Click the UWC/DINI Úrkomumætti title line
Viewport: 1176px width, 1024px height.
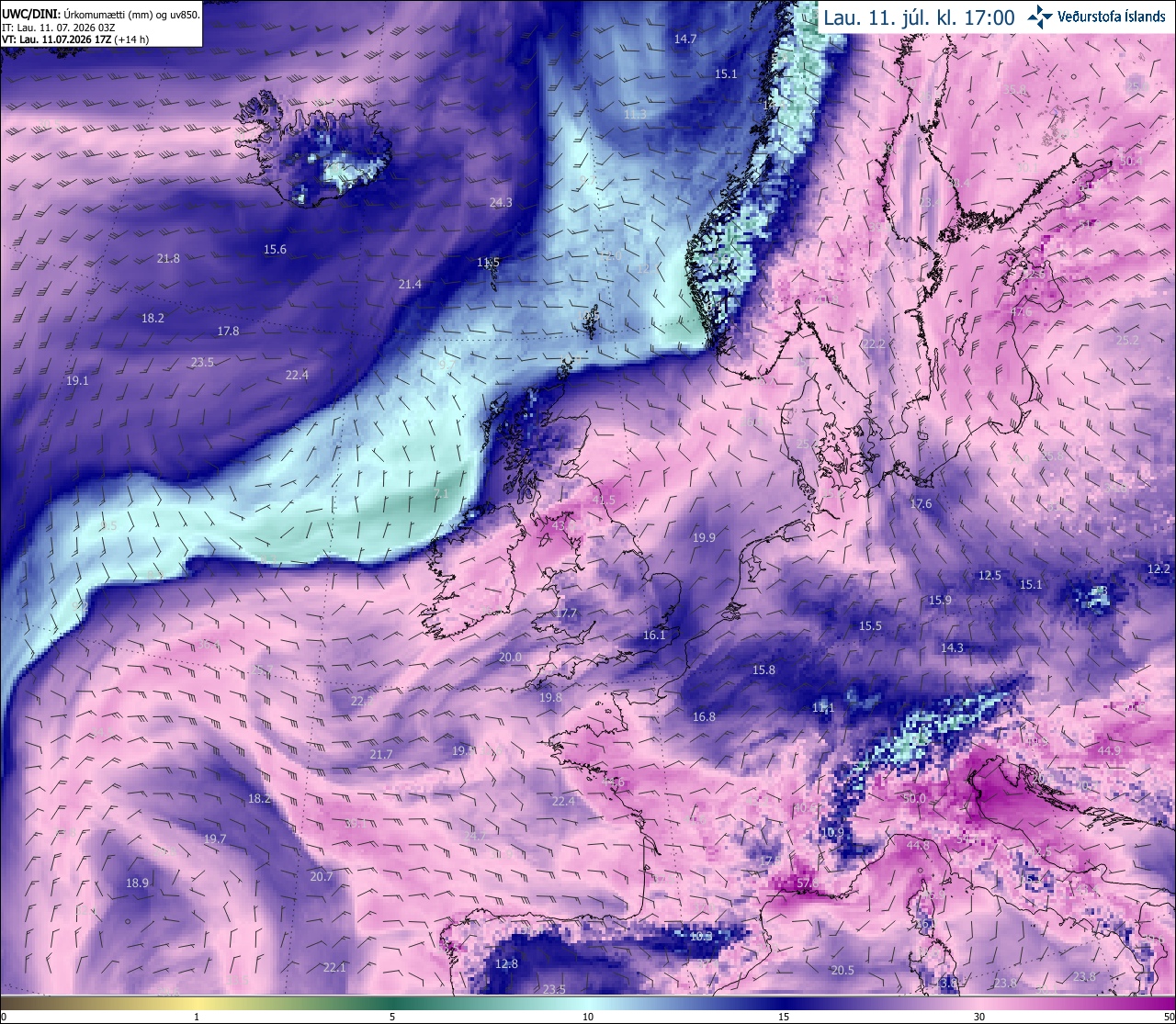[x=101, y=15]
